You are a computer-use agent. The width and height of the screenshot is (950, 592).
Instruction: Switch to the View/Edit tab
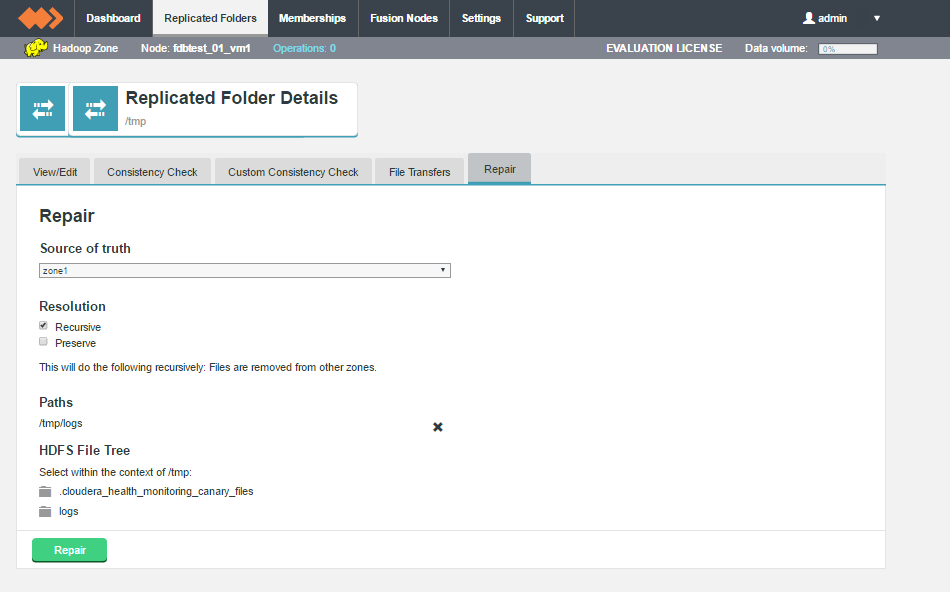click(x=55, y=172)
